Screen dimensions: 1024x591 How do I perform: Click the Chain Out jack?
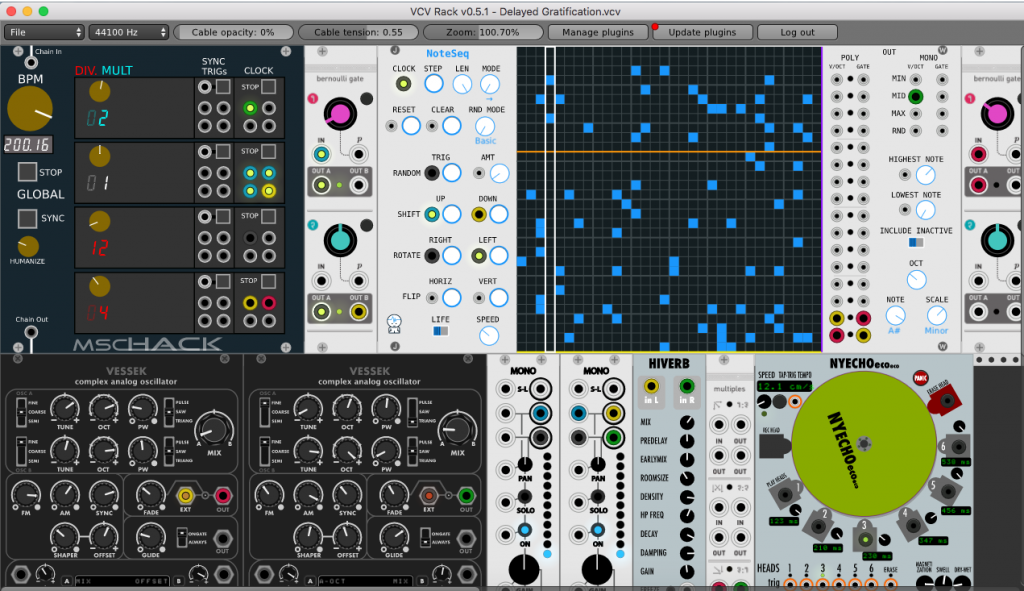point(31,332)
